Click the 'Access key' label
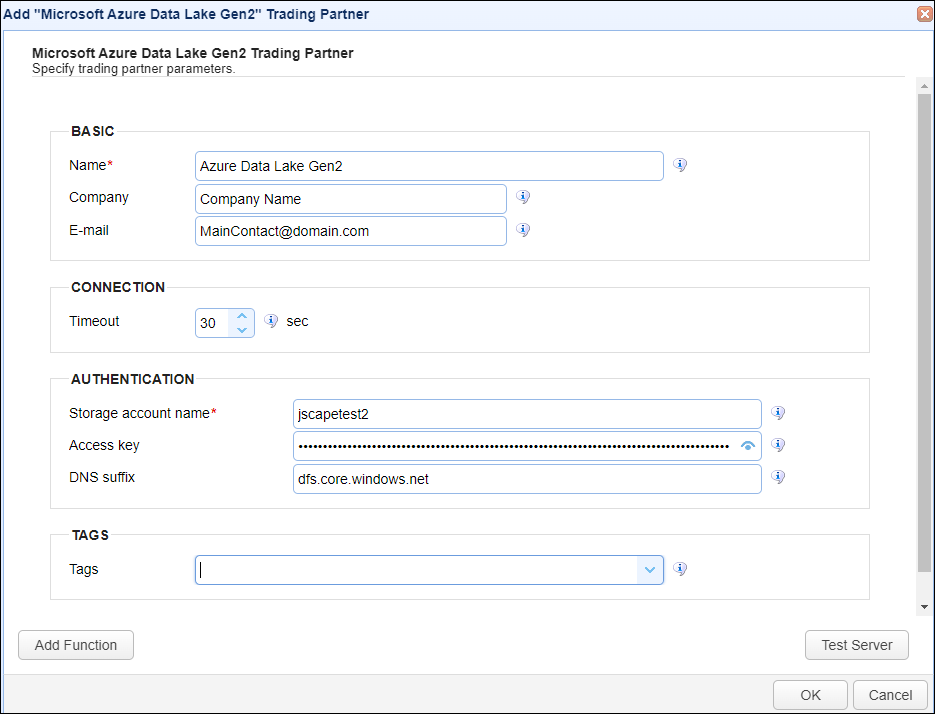This screenshot has height=714, width=935. [104, 446]
